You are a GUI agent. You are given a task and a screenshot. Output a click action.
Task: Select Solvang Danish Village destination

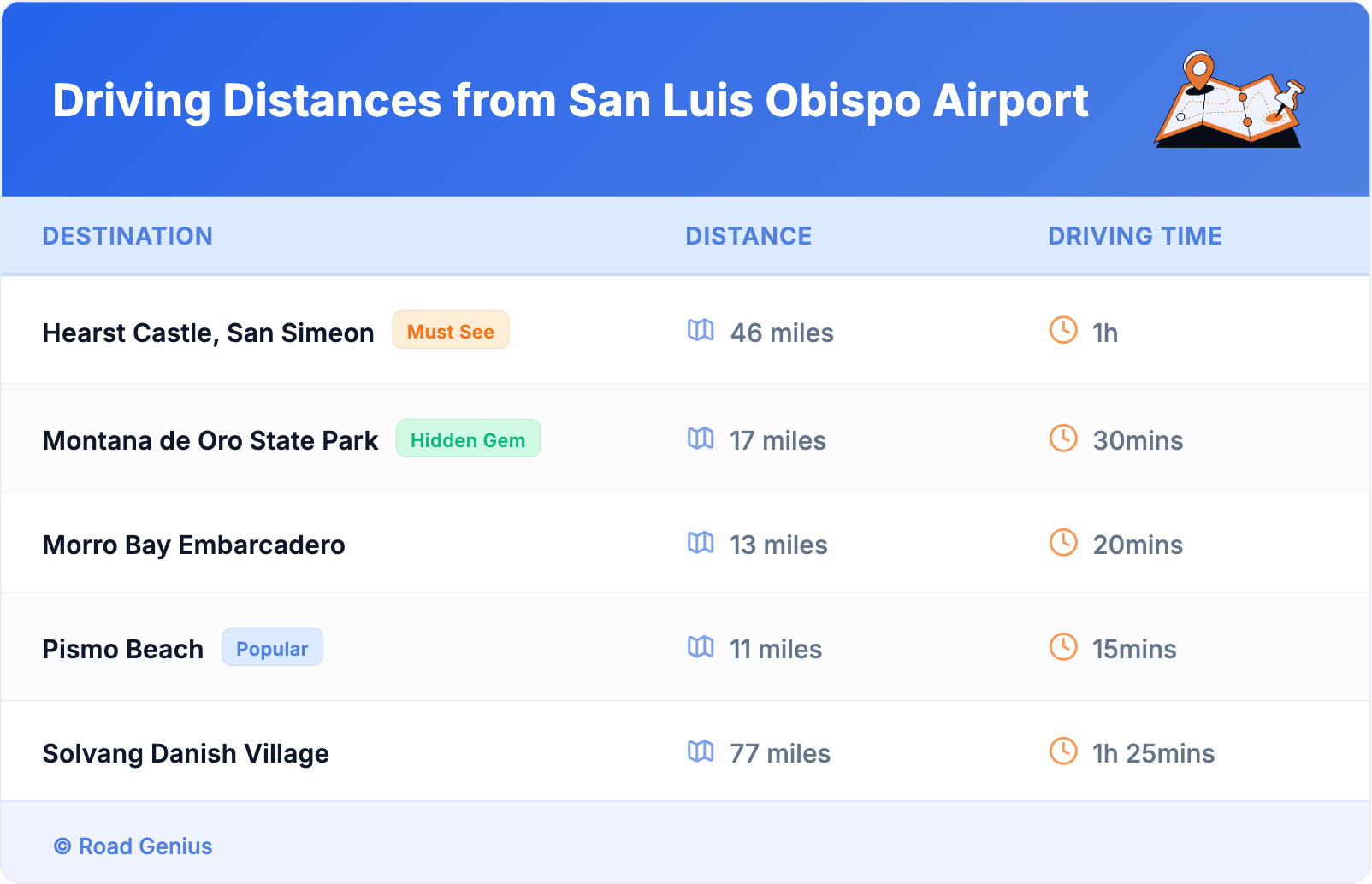click(186, 753)
